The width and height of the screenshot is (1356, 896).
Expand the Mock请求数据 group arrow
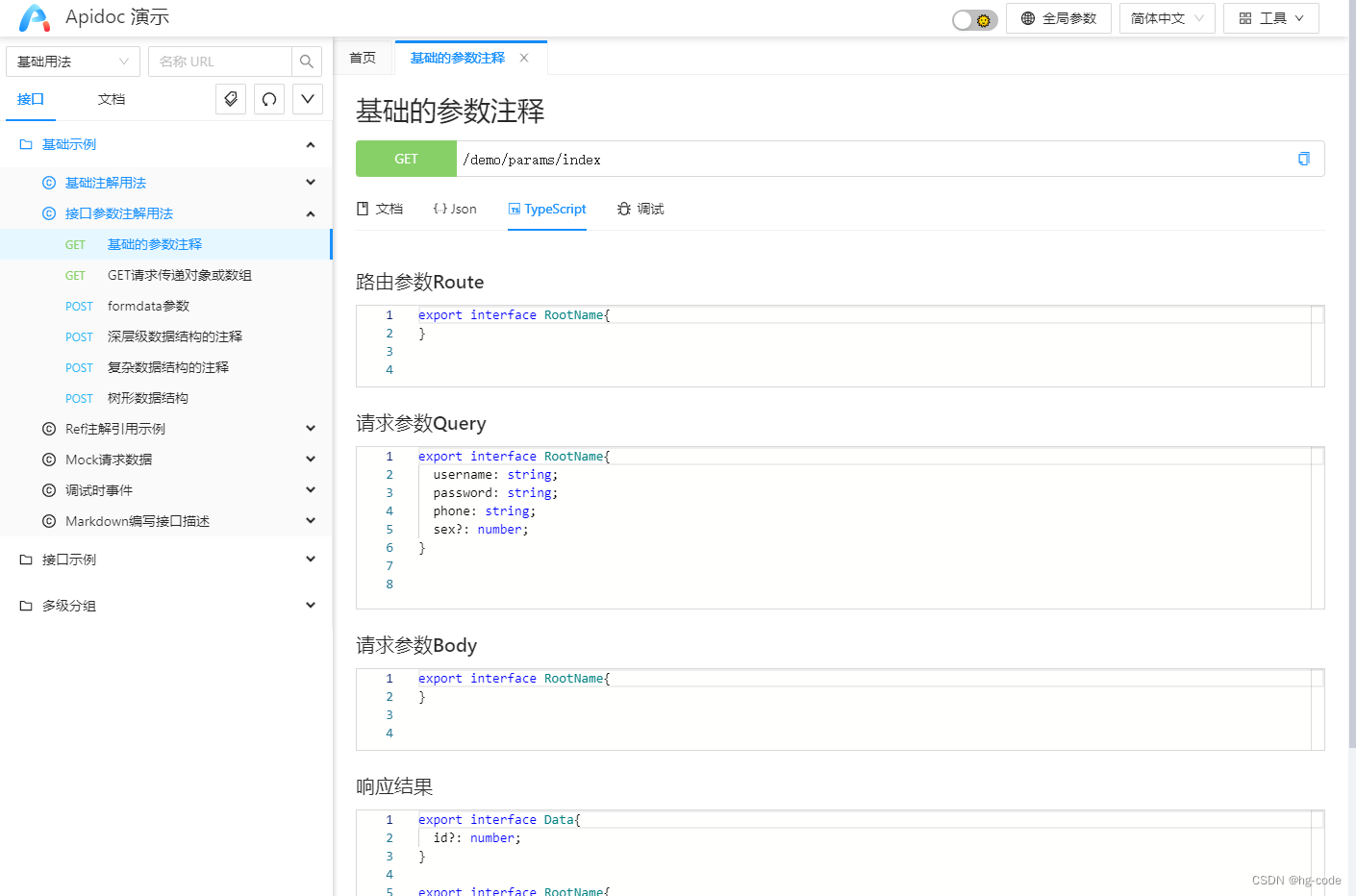[x=311, y=460]
